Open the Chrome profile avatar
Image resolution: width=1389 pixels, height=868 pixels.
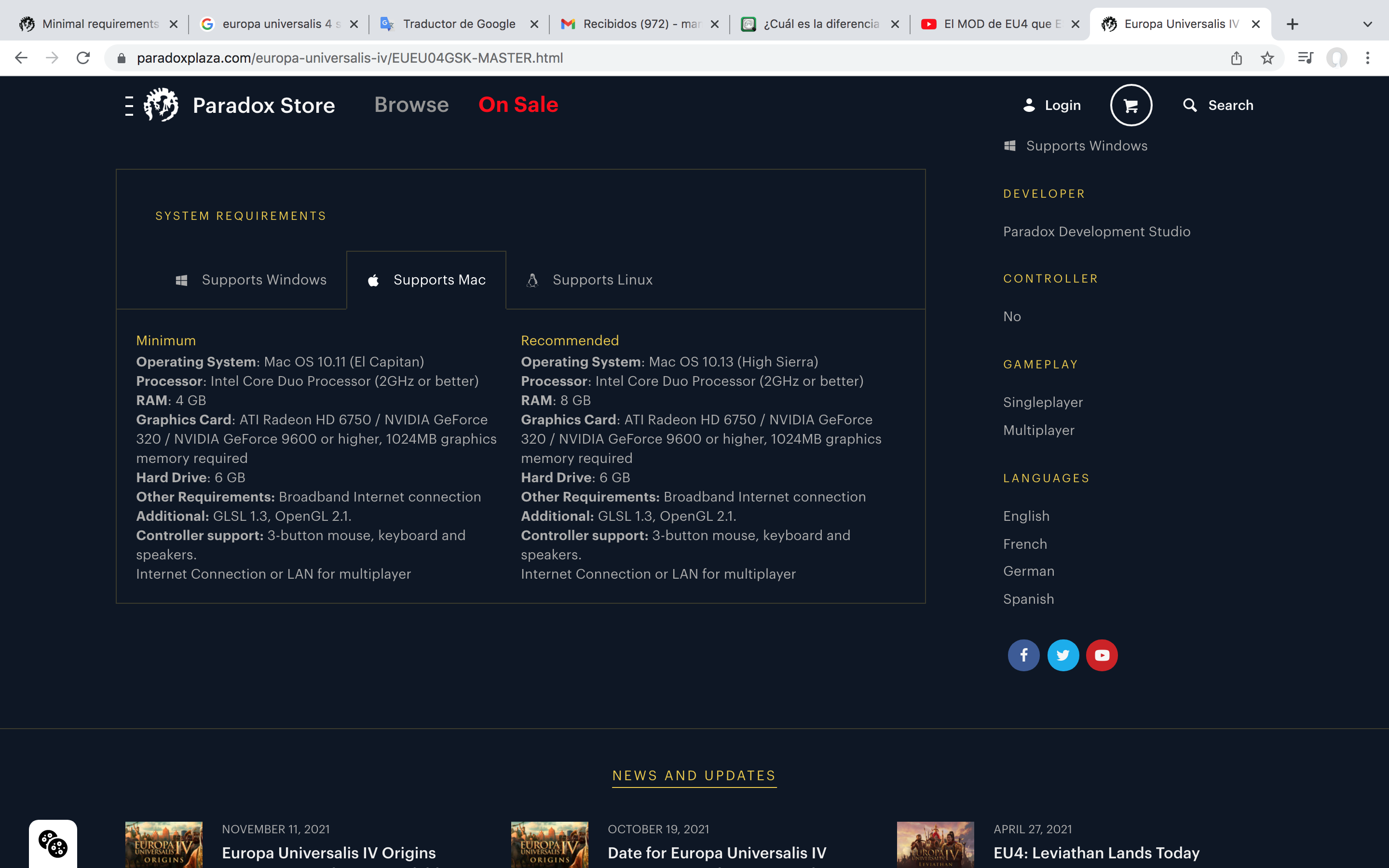(x=1337, y=58)
